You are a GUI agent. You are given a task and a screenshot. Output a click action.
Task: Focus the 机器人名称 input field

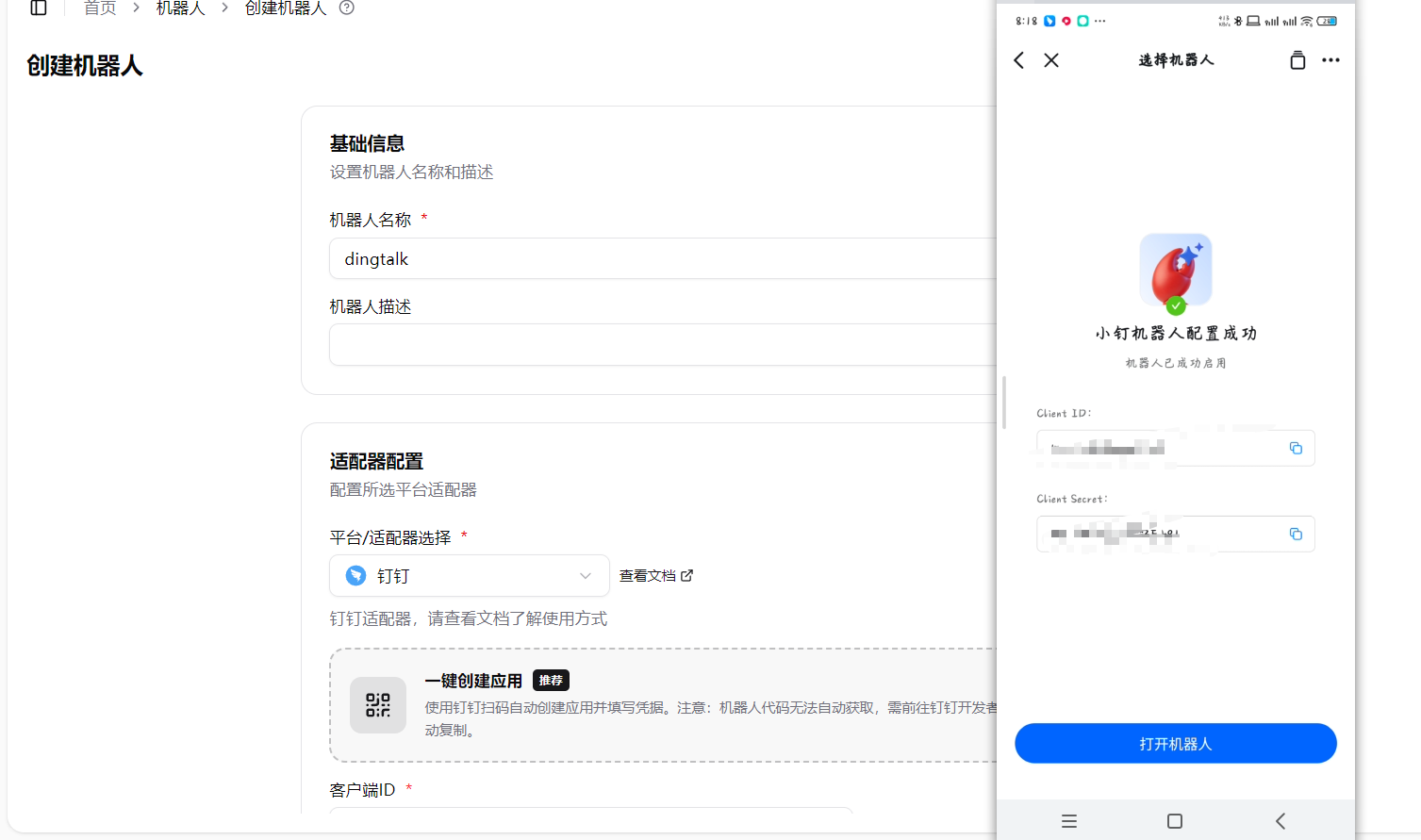663,258
